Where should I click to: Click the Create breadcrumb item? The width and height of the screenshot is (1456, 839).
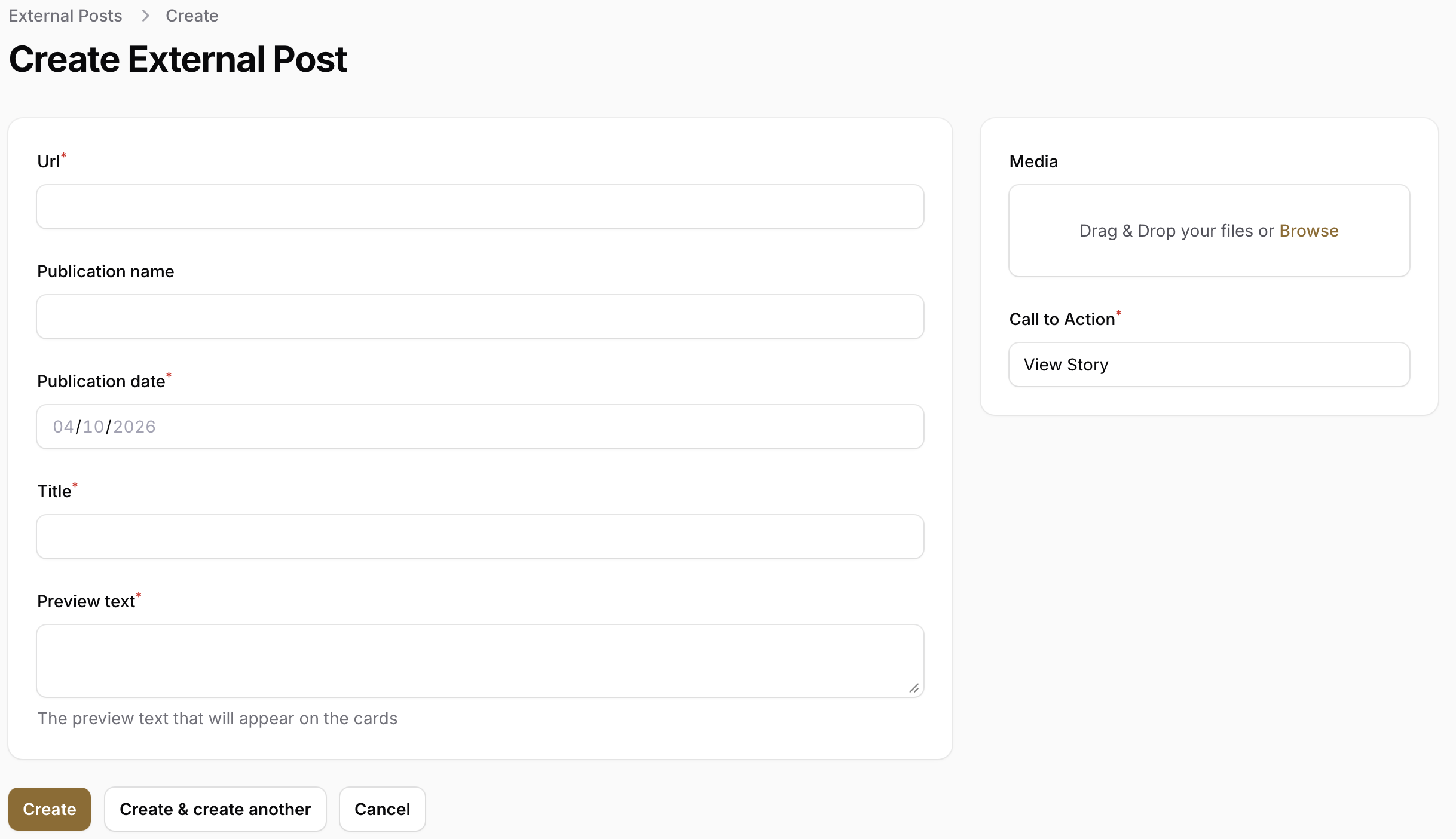[x=192, y=16]
